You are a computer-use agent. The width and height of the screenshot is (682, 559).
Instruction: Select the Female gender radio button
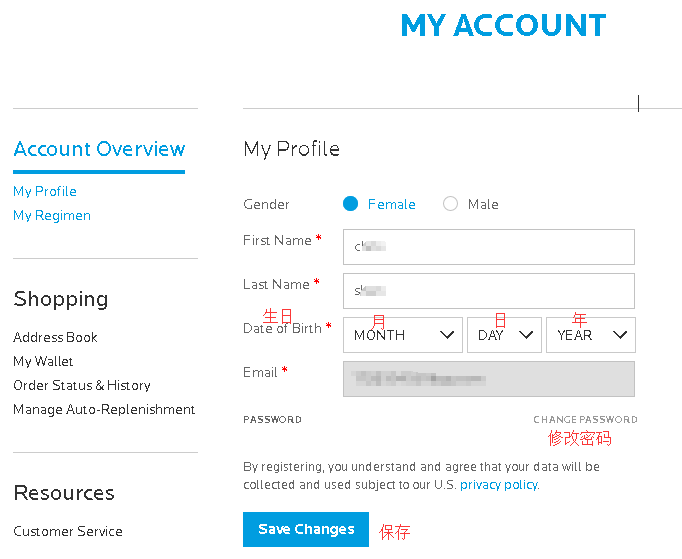[x=350, y=204]
